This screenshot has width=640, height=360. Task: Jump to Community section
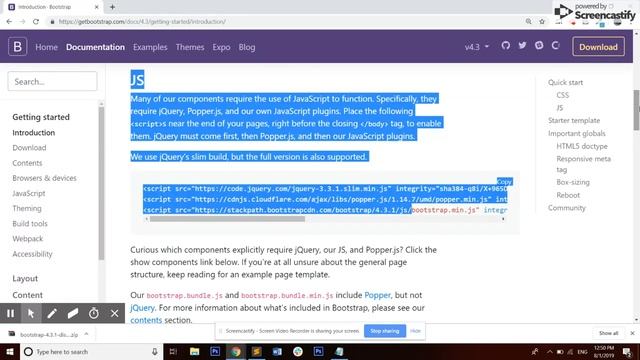click(x=567, y=208)
